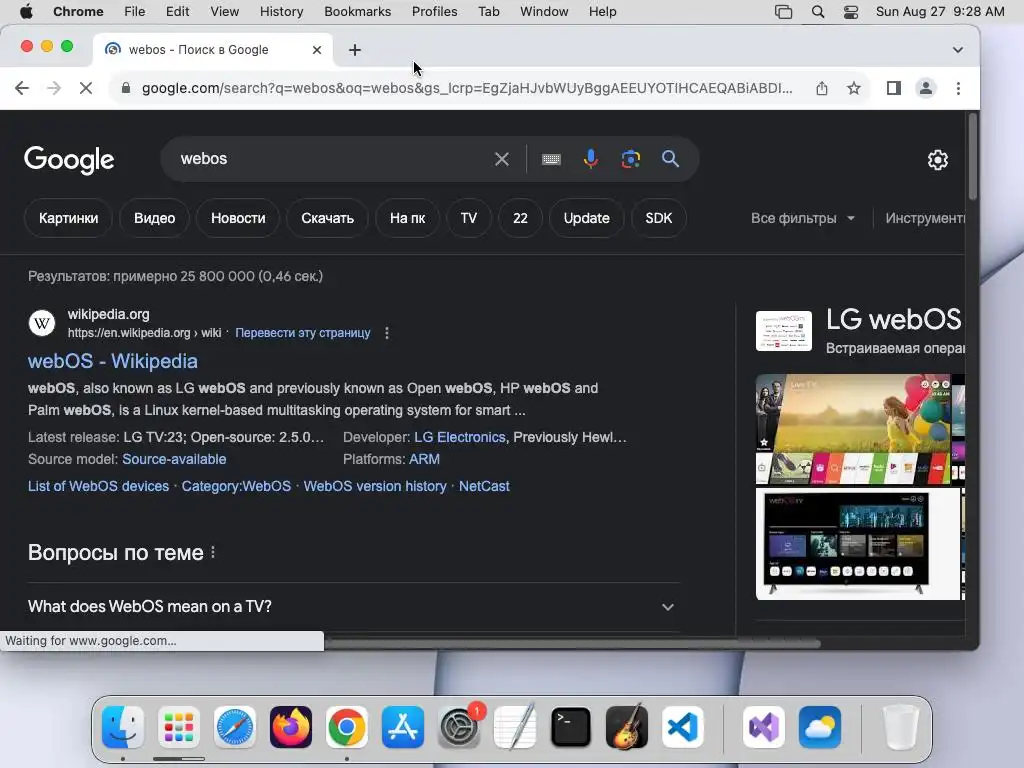Submit search with magnifier icon
Viewport: 1024px width, 768px height.
tap(670, 159)
